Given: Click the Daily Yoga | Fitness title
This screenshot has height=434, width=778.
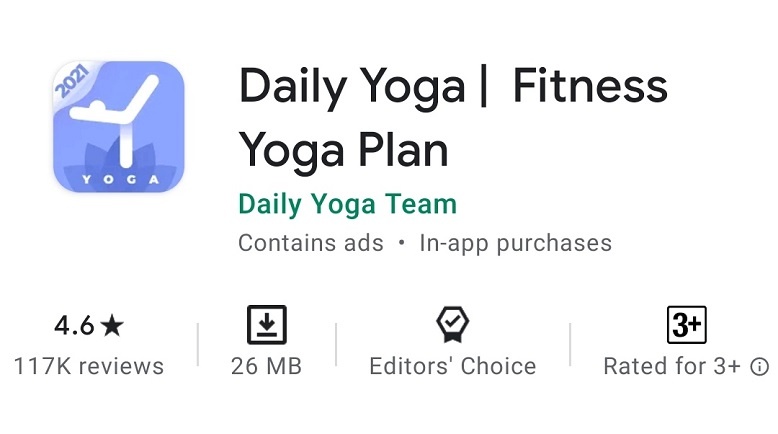Looking at the screenshot, I should pos(453,87).
